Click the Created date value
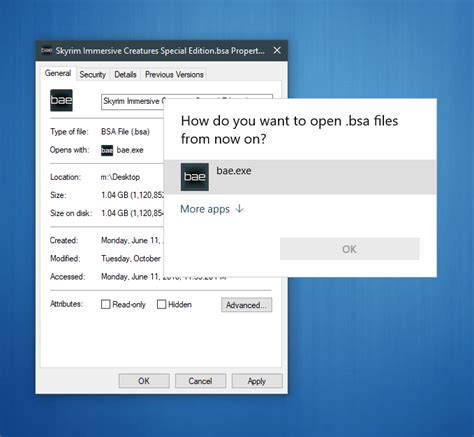This screenshot has height=437, width=474. point(132,240)
